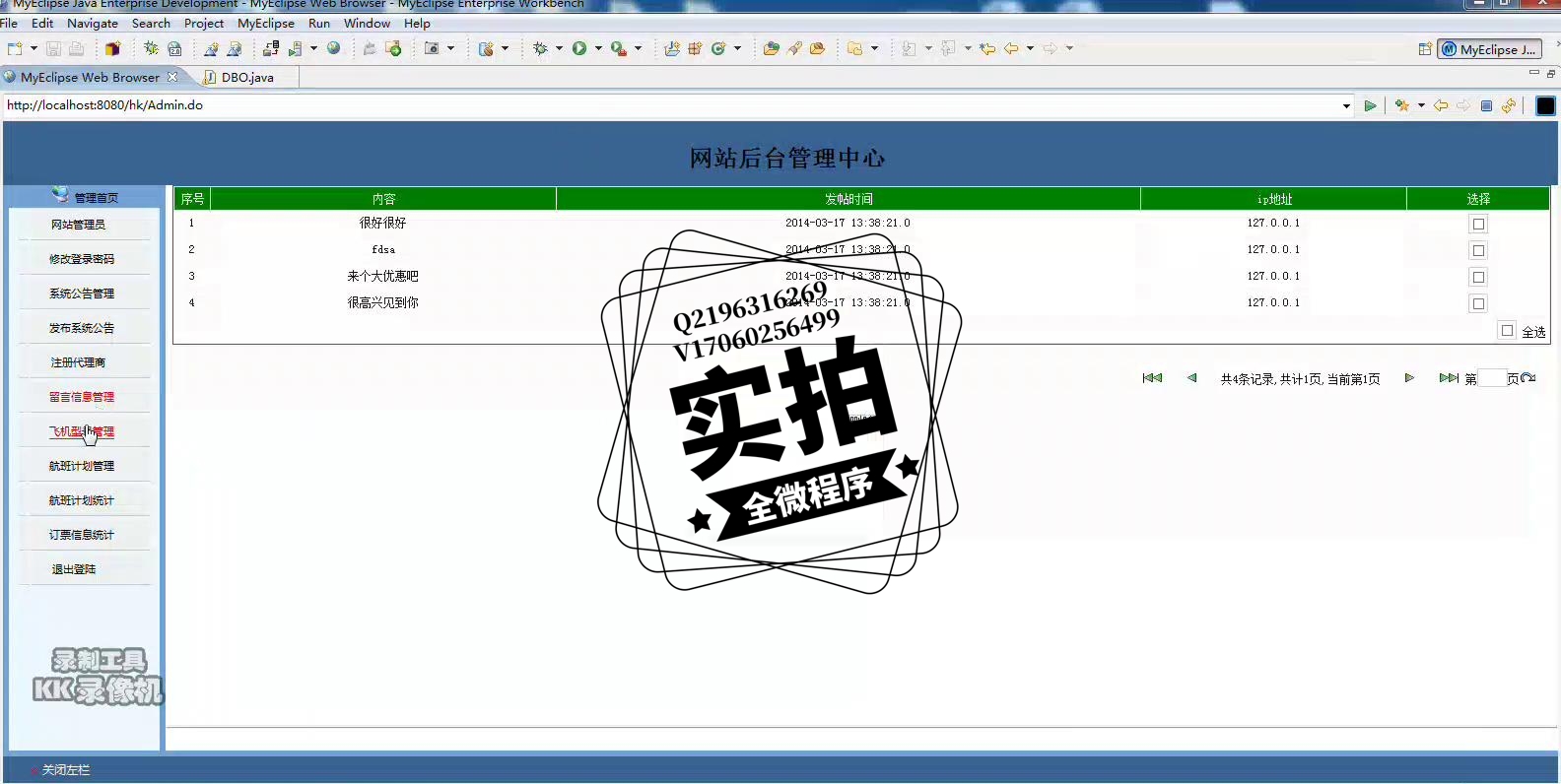Expand the browser favorites star dropdown
Viewport: 1561px width, 784px height.
click(1421, 105)
